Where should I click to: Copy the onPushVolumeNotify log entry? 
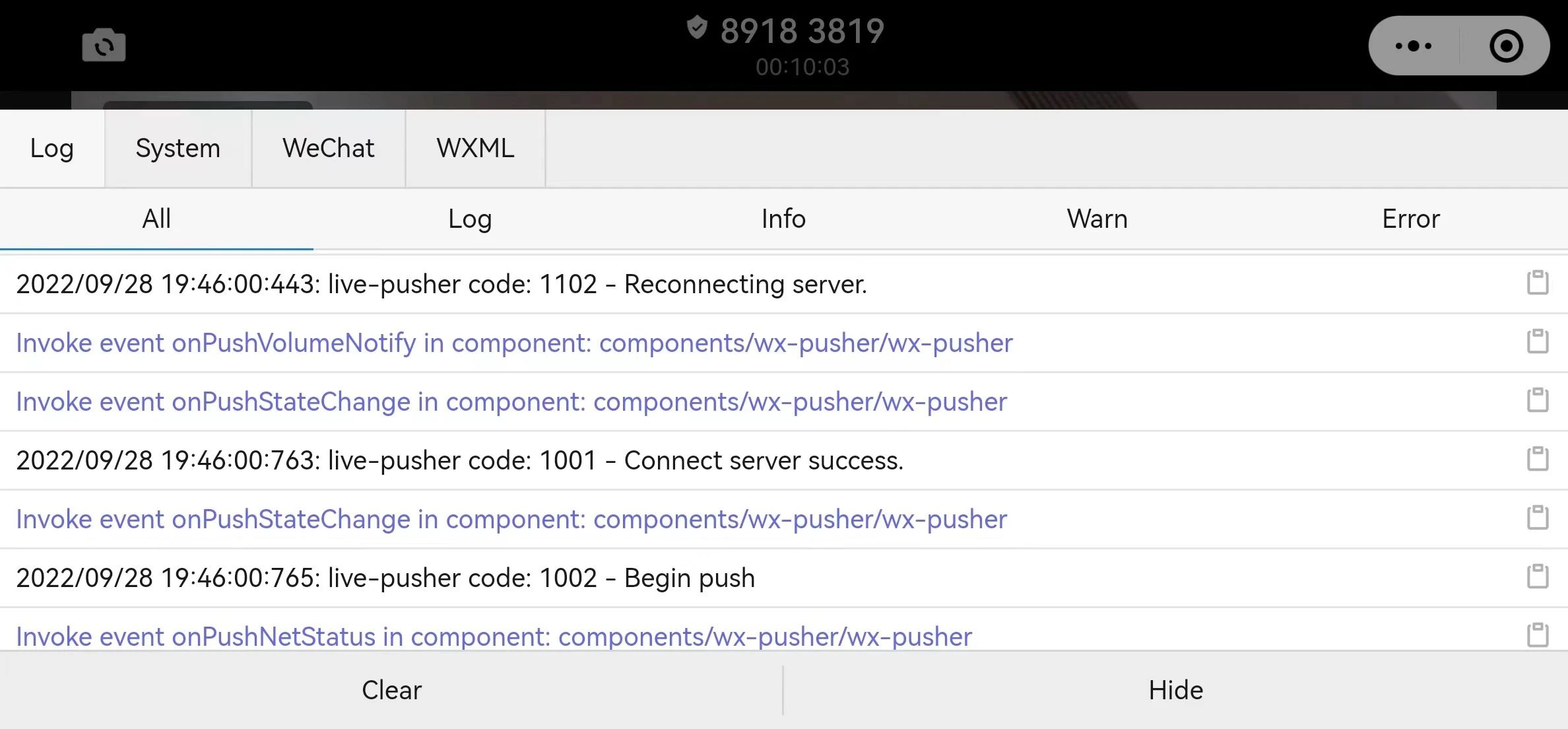(x=1537, y=341)
